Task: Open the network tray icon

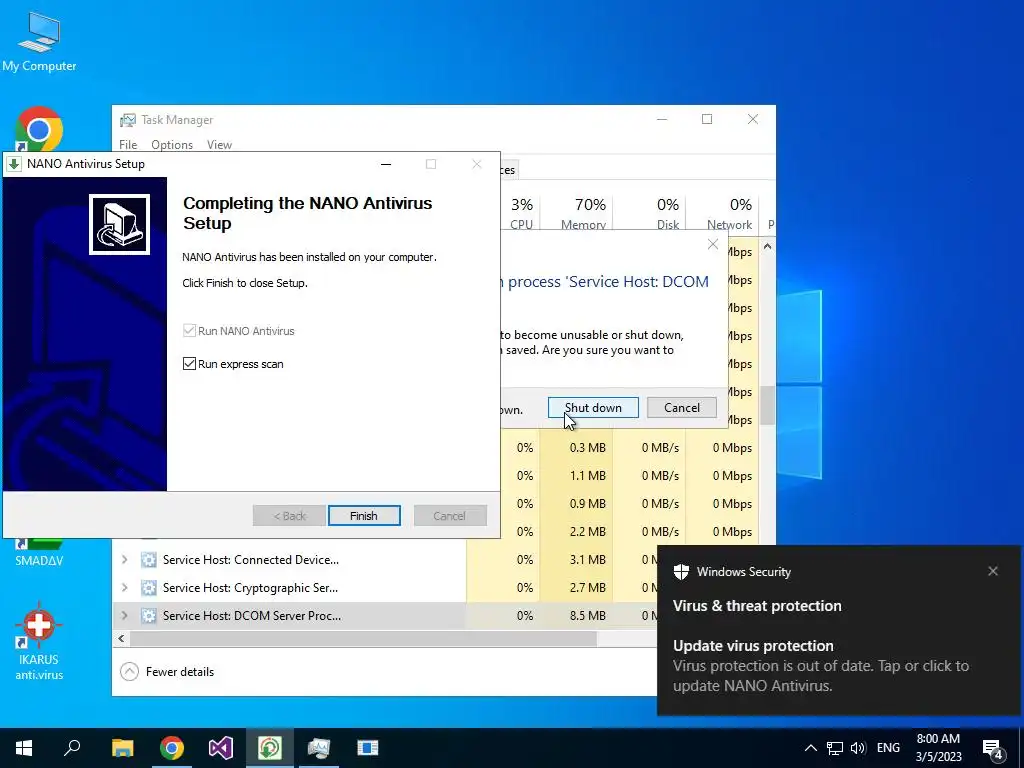Action: 835,748
